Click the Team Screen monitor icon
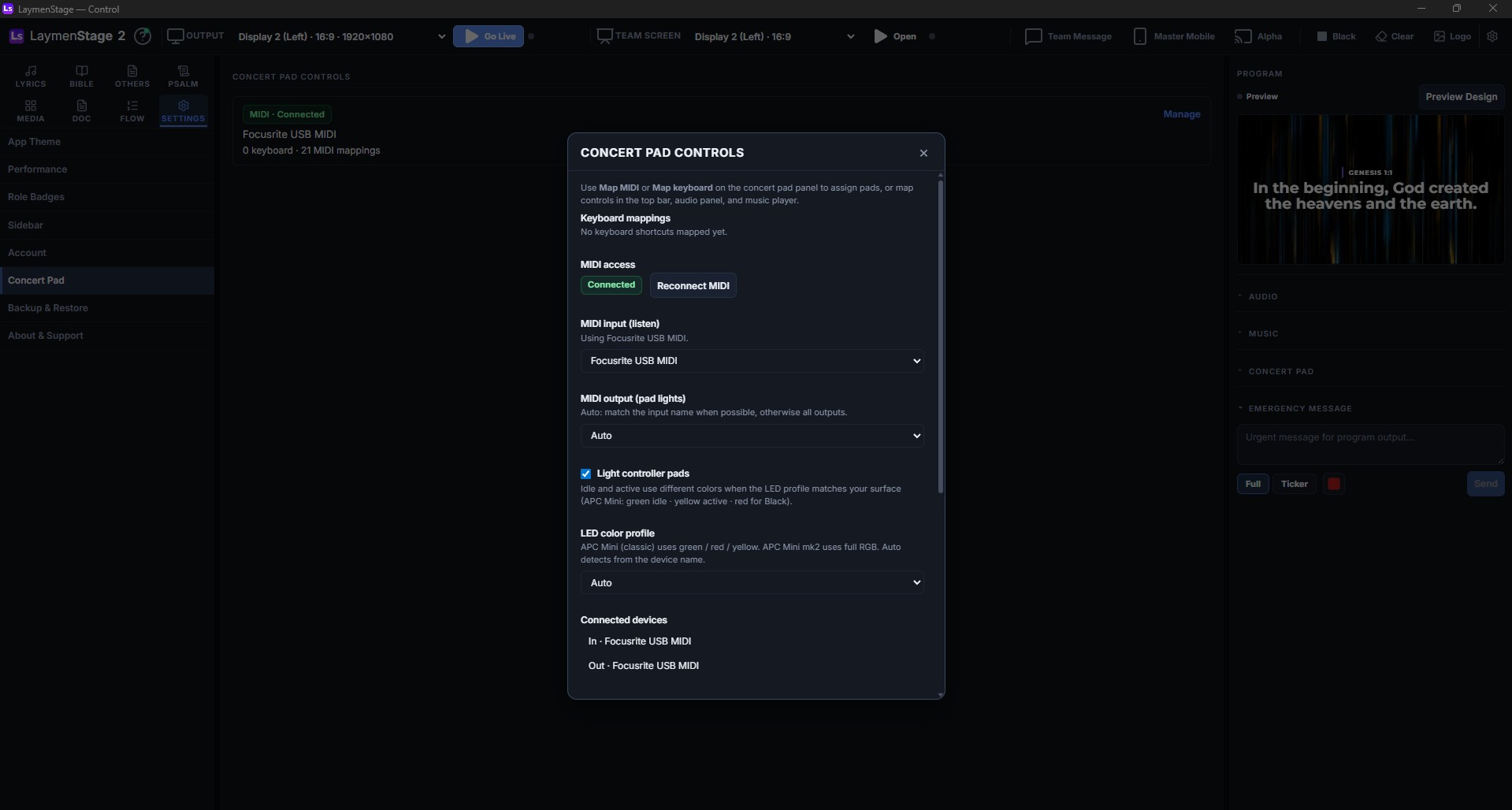Image resolution: width=1512 pixels, height=810 pixels. click(604, 36)
